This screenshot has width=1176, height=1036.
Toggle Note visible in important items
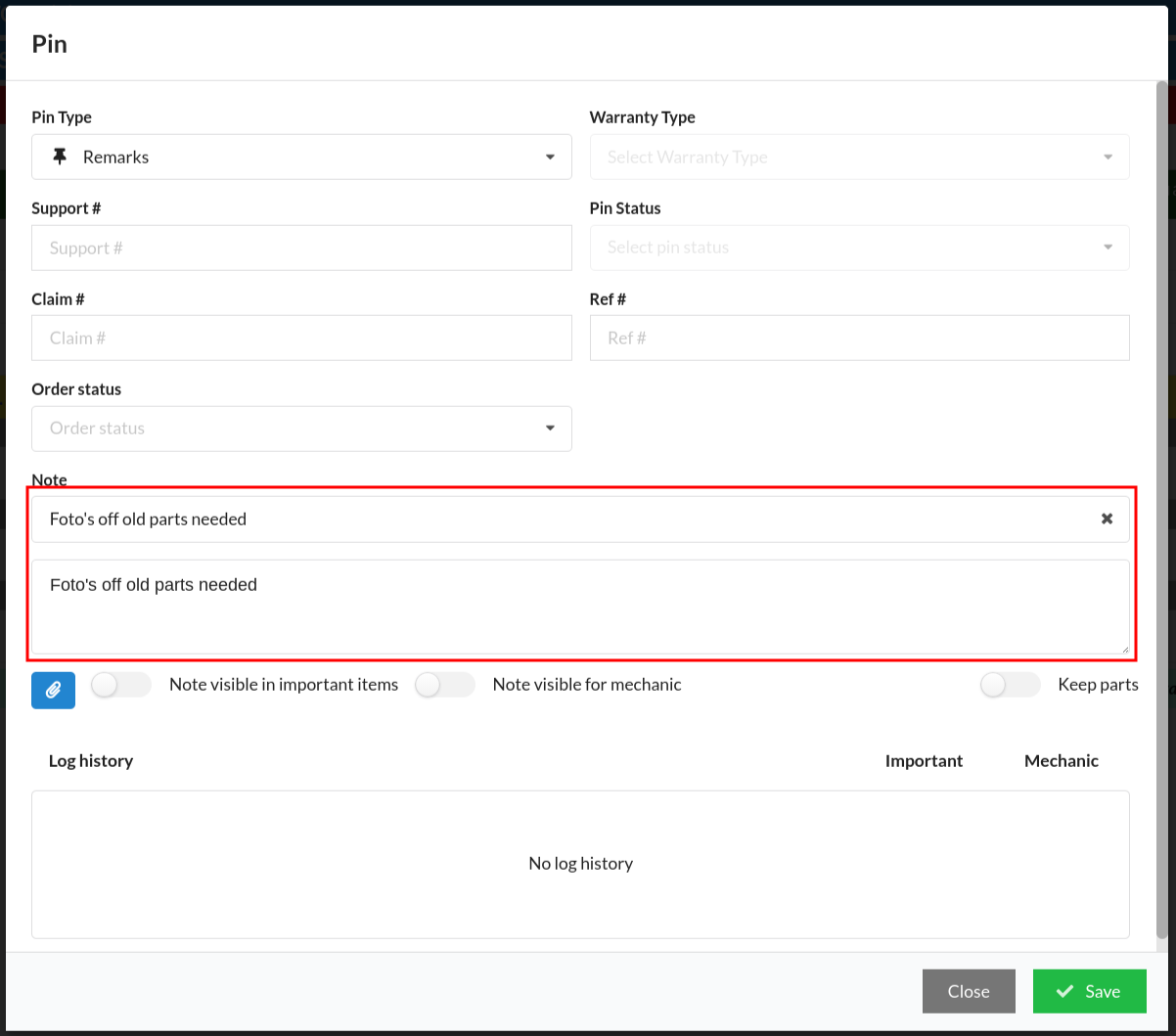(120, 685)
